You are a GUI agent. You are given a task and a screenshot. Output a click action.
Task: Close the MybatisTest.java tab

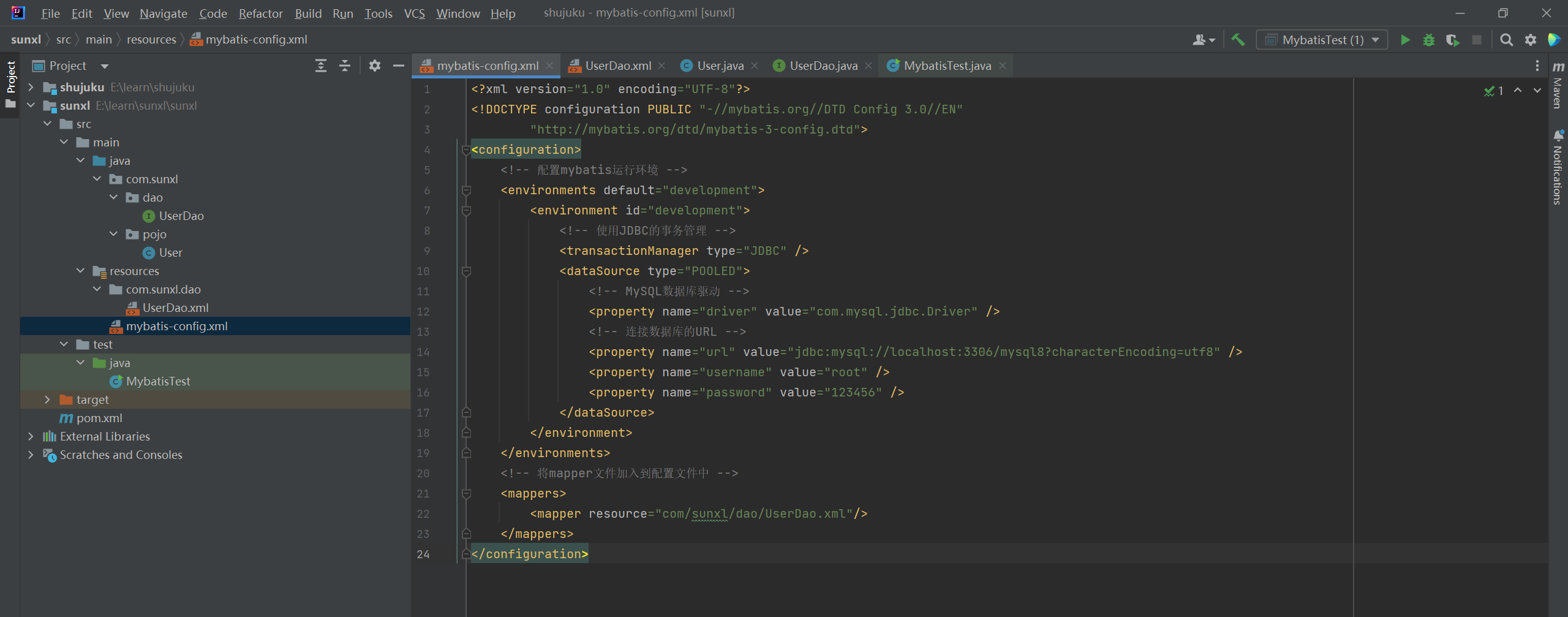(1002, 66)
